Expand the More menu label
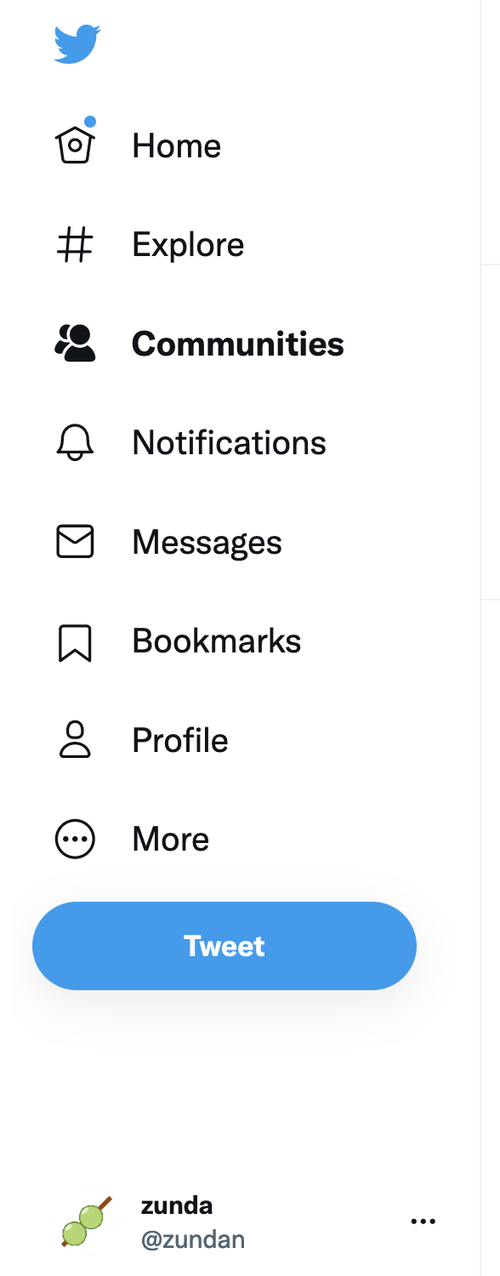 pyautogui.click(x=171, y=839)
